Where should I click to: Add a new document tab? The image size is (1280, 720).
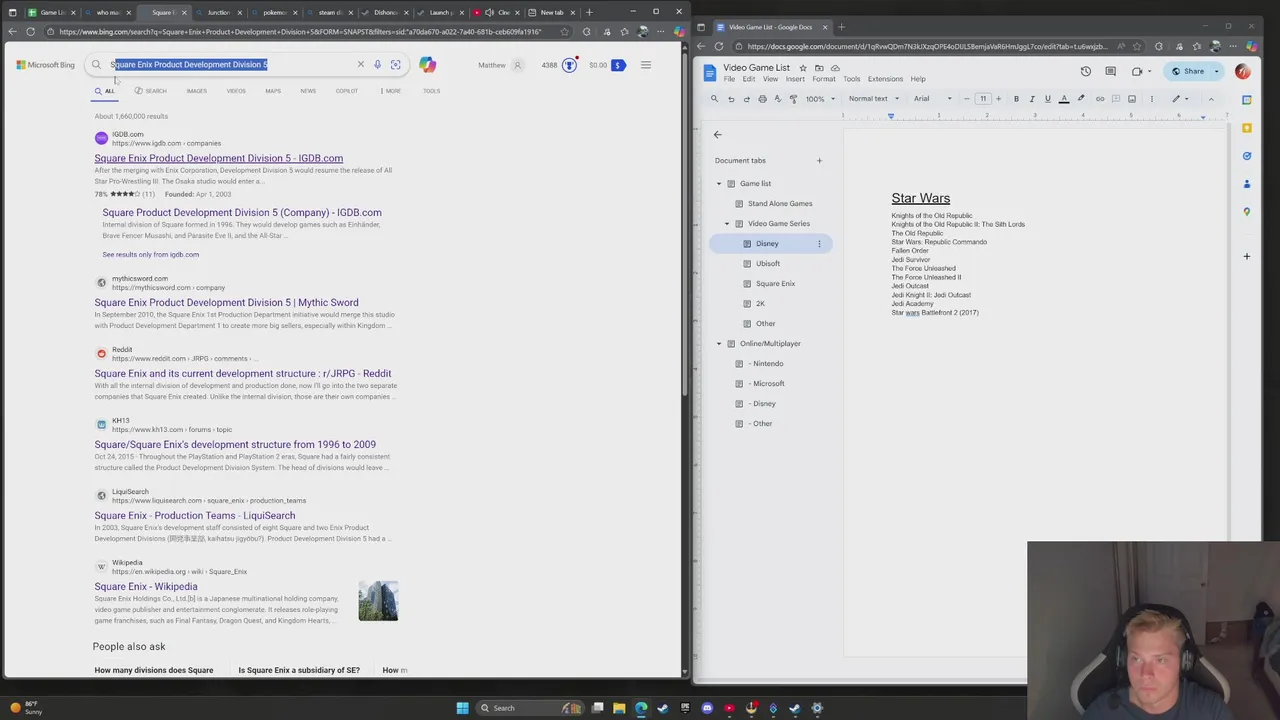[x=819, y=160]
